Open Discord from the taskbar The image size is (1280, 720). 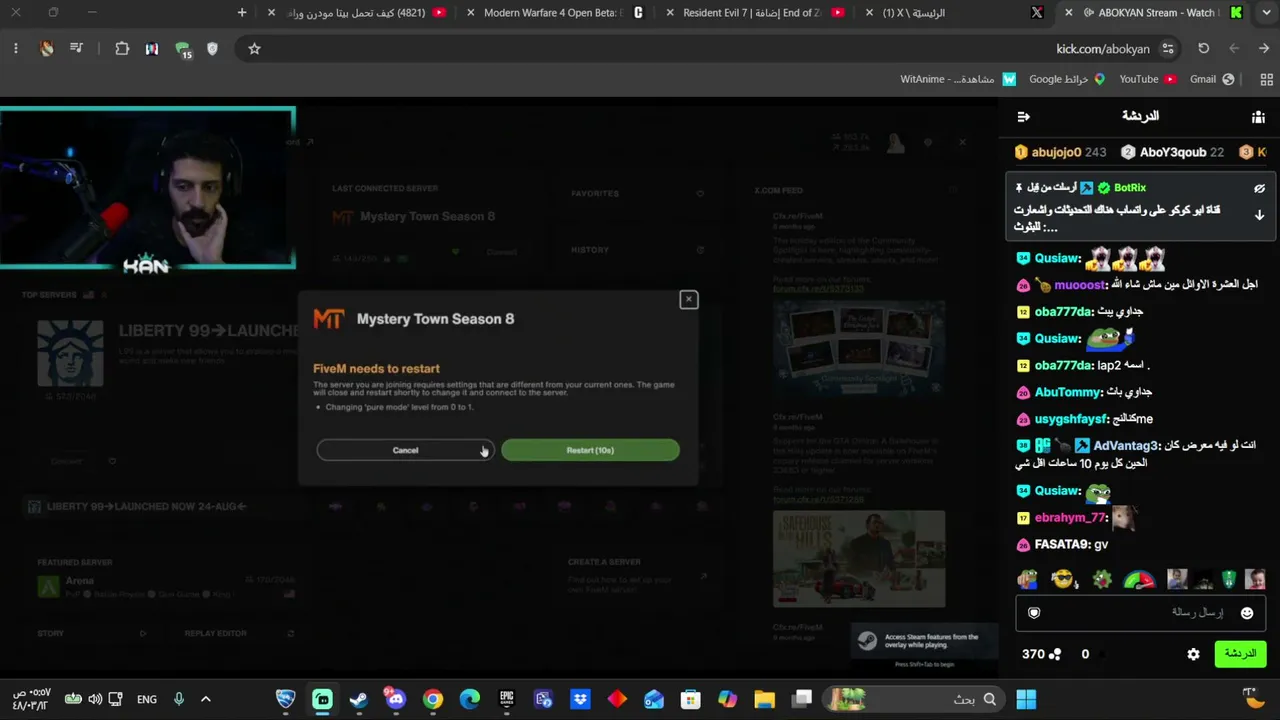[x=396, y=699]
